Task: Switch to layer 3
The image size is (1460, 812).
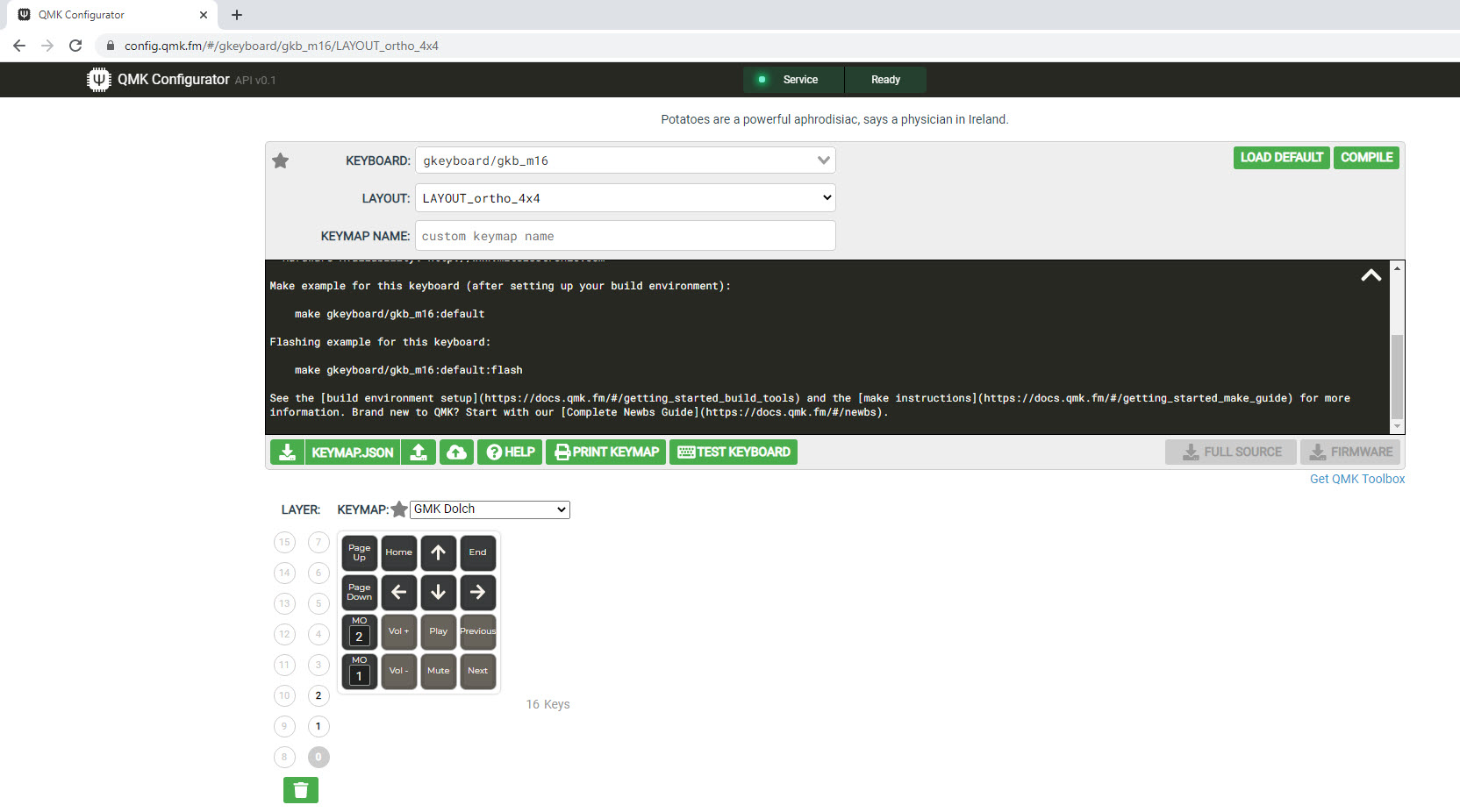Action: point(318,665)
